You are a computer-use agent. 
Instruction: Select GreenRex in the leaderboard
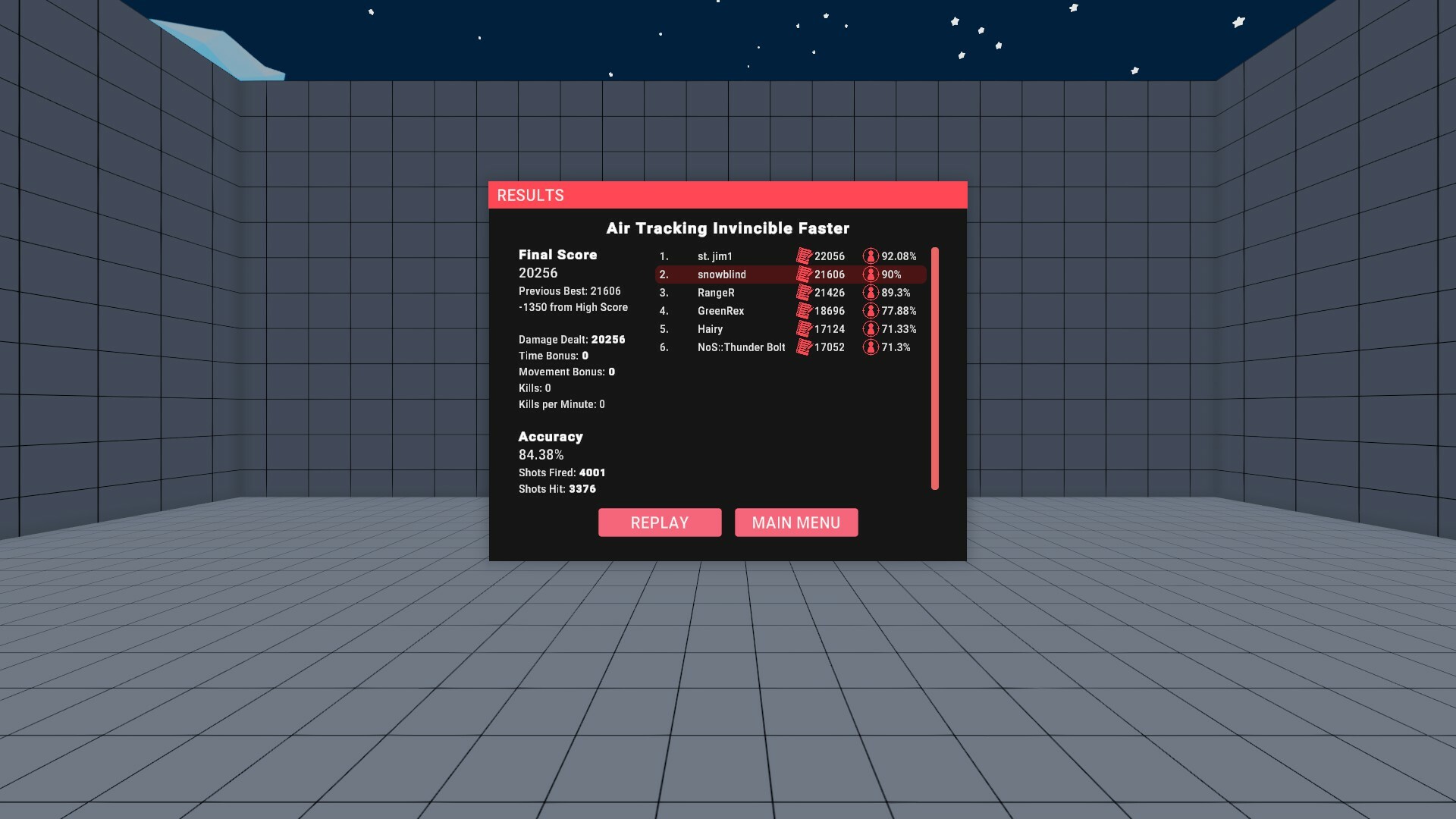pyautogui.click(x=721, y=311)
